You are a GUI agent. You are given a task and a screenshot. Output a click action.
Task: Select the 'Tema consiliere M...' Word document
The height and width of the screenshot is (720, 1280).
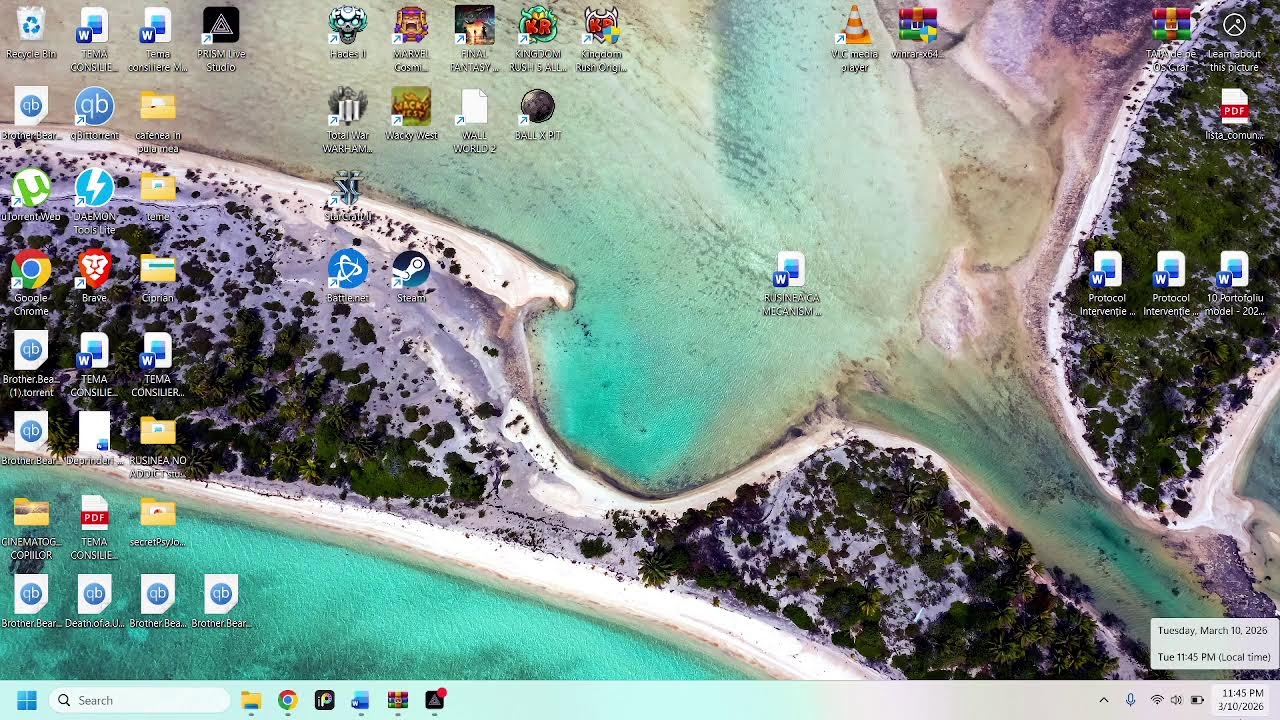158,39
